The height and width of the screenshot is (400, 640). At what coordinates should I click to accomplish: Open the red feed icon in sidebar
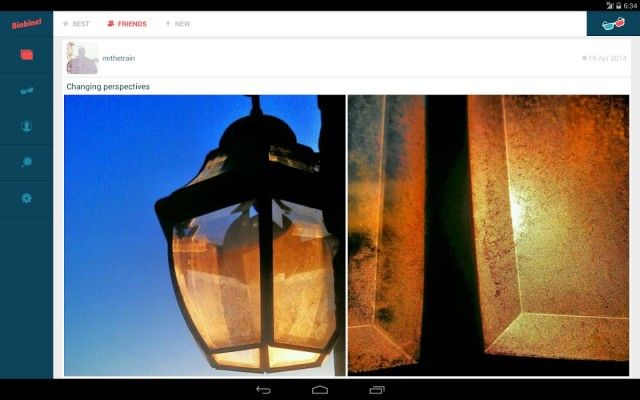[x=27, y=55]
